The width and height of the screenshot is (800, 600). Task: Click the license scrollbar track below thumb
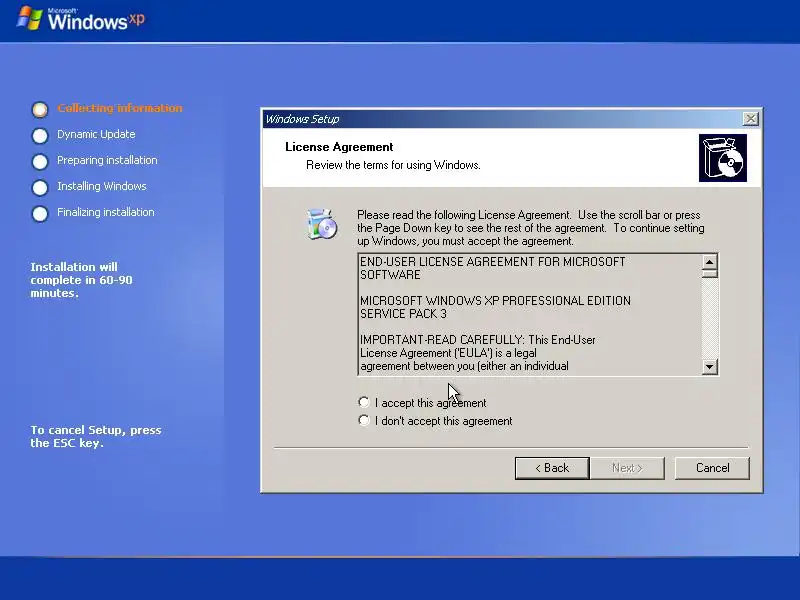coord(709,318)
